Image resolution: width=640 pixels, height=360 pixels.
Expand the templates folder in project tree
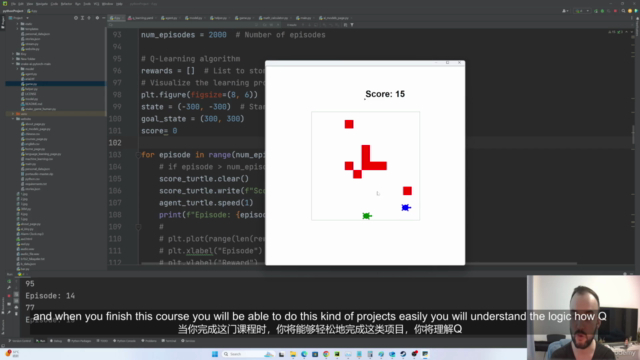(x=18, y=29)
